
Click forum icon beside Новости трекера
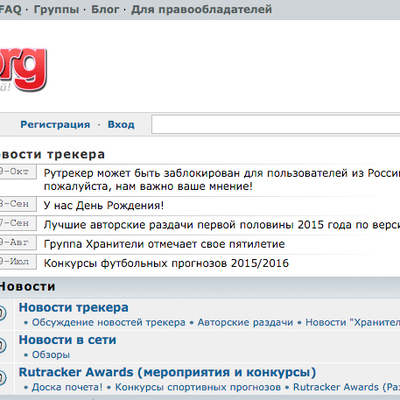tap(3, 313)
